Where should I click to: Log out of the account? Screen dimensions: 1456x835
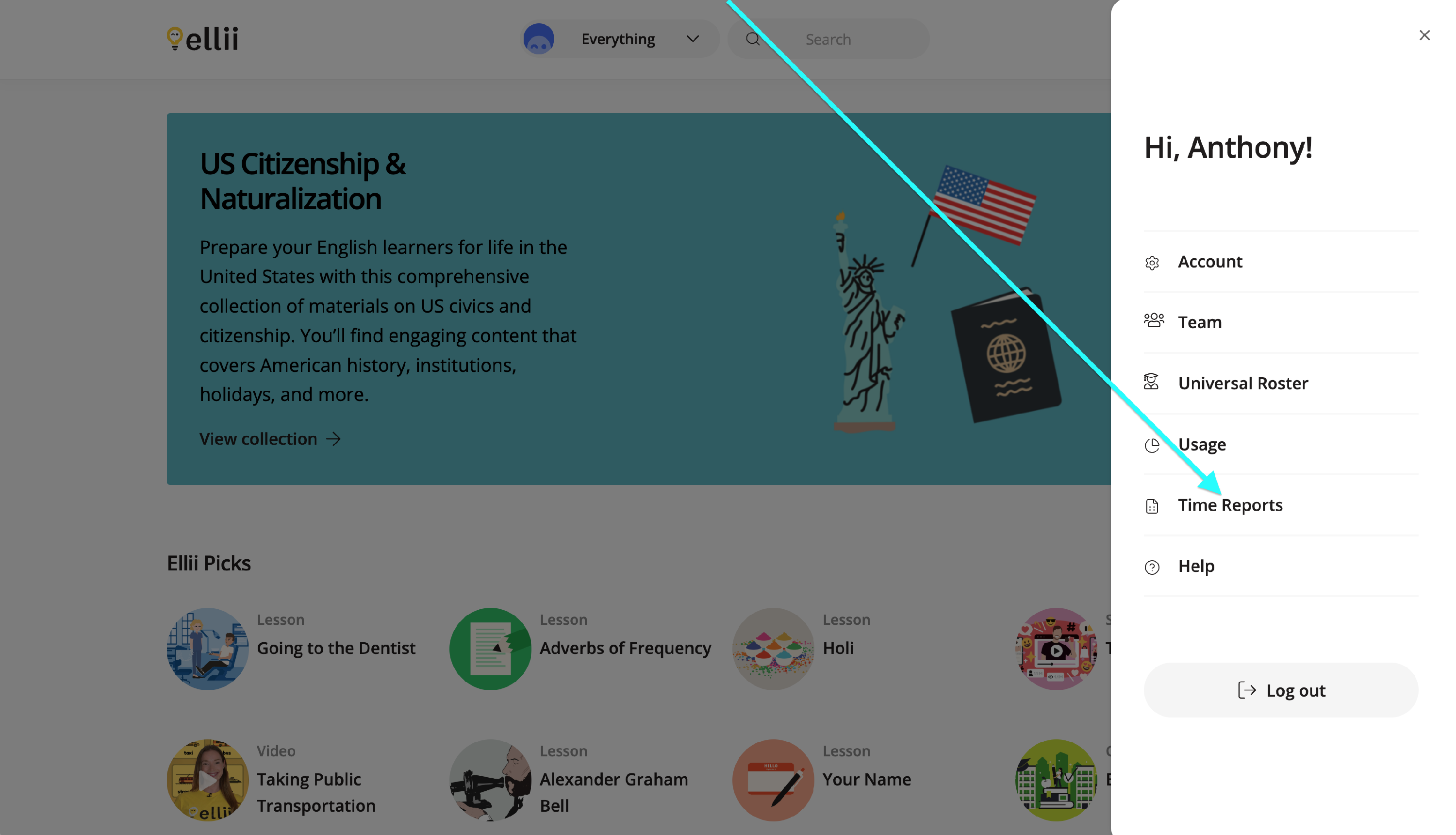point(1281,690)
